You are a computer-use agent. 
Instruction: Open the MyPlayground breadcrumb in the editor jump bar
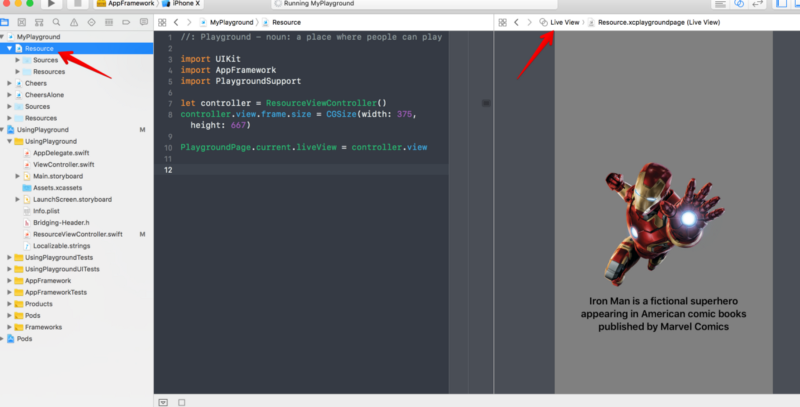(227, 22)
